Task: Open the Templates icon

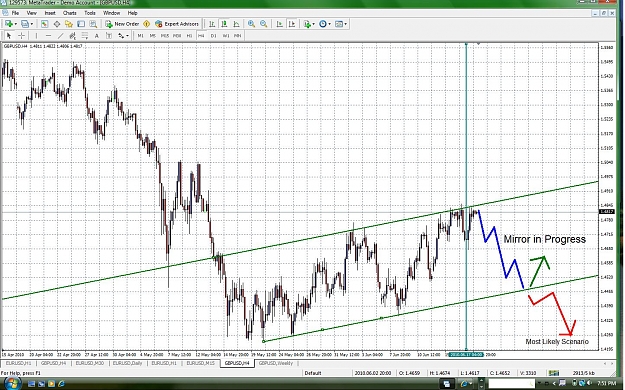Action: click(x=338, y=24)
